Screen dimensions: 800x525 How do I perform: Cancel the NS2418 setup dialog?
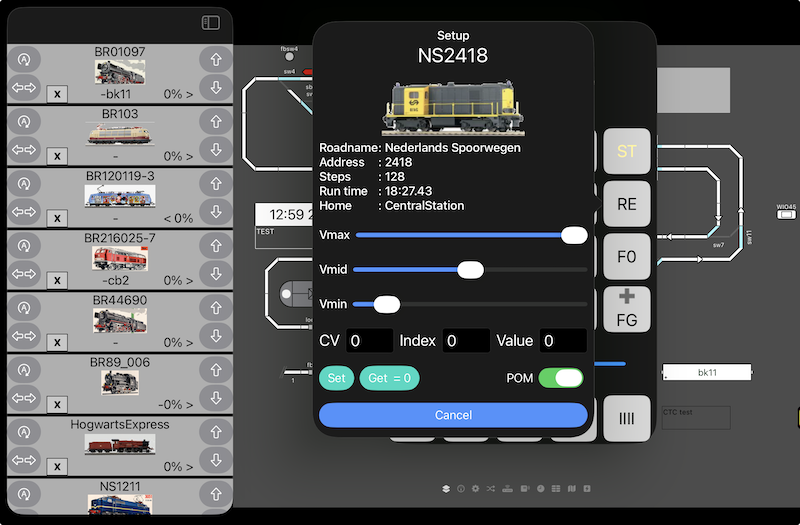(x=453, y=415)
